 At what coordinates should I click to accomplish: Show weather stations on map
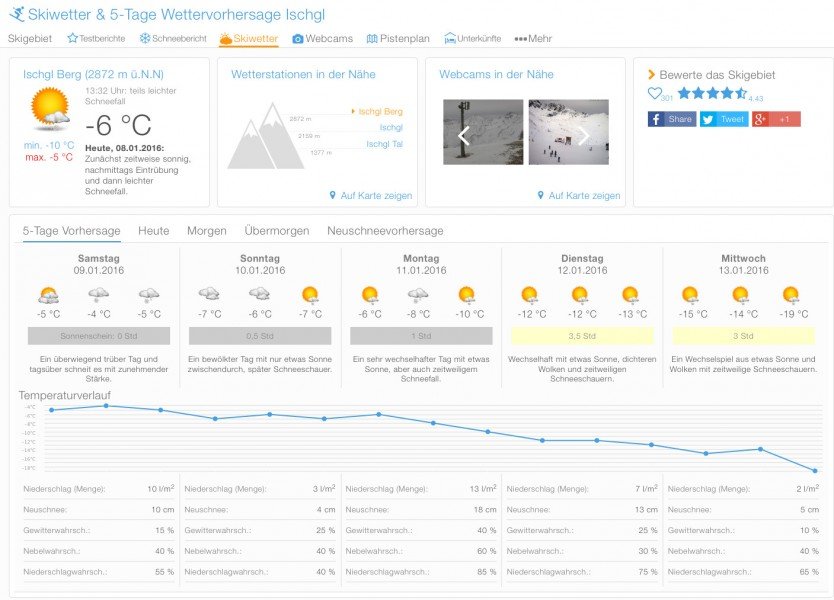coord(371,196)
